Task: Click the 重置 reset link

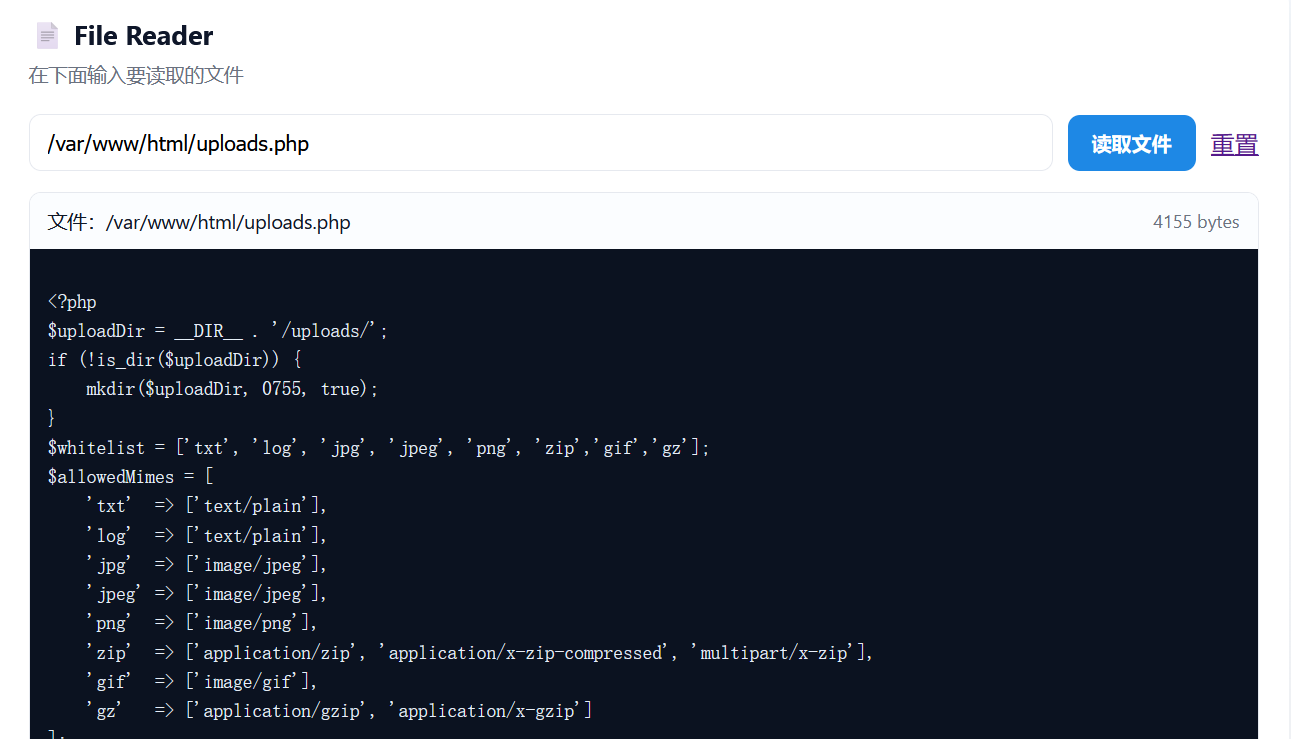Action: [1234, 144]
